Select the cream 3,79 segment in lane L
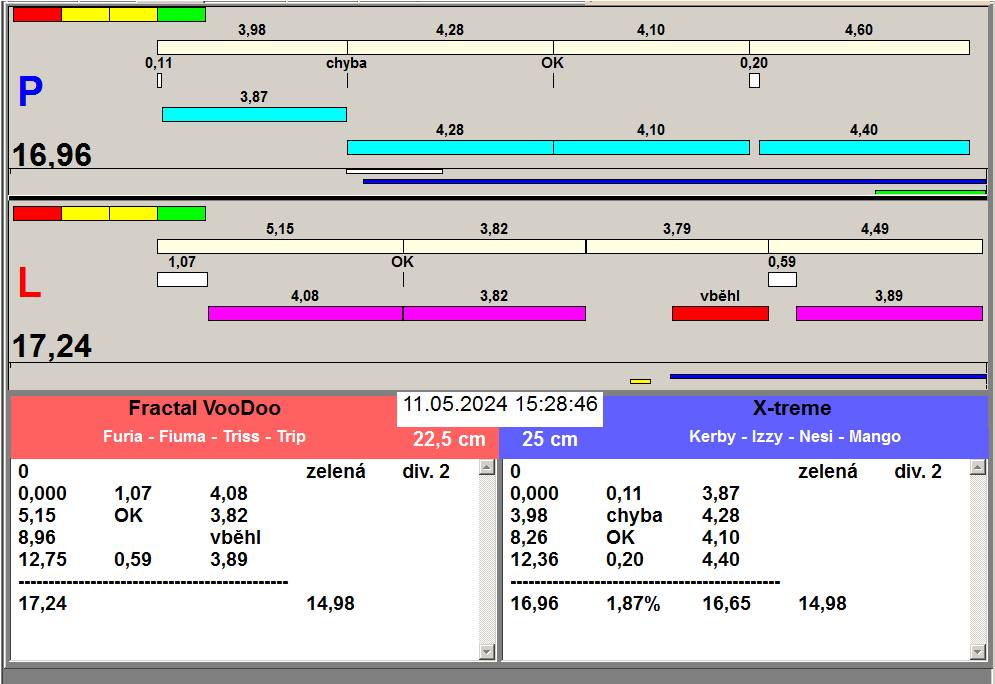Viewport: 995px width, 684px height. tap(677, 246)
